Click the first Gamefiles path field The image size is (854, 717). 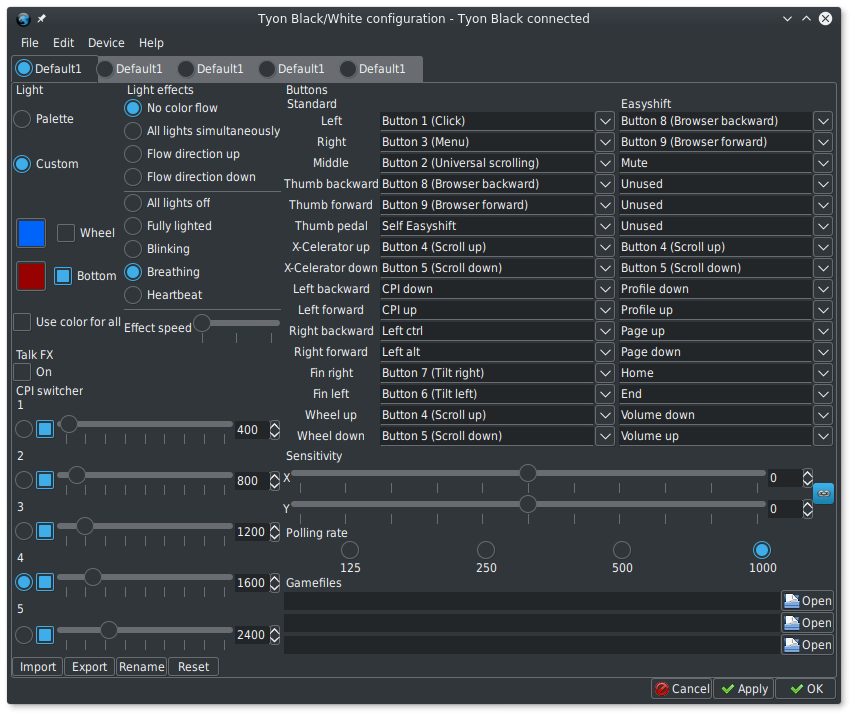point(532,601)
